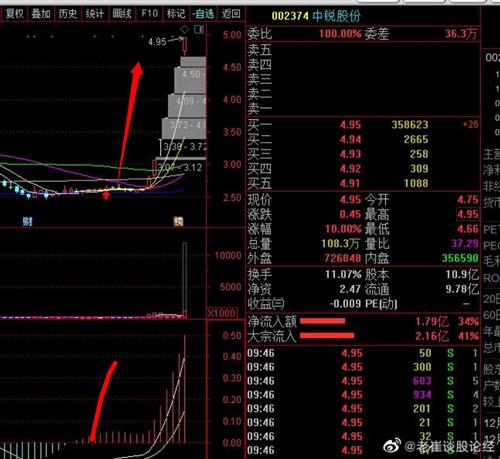Click the stock title 002374 中锐股份

click(x=316, y=16)
